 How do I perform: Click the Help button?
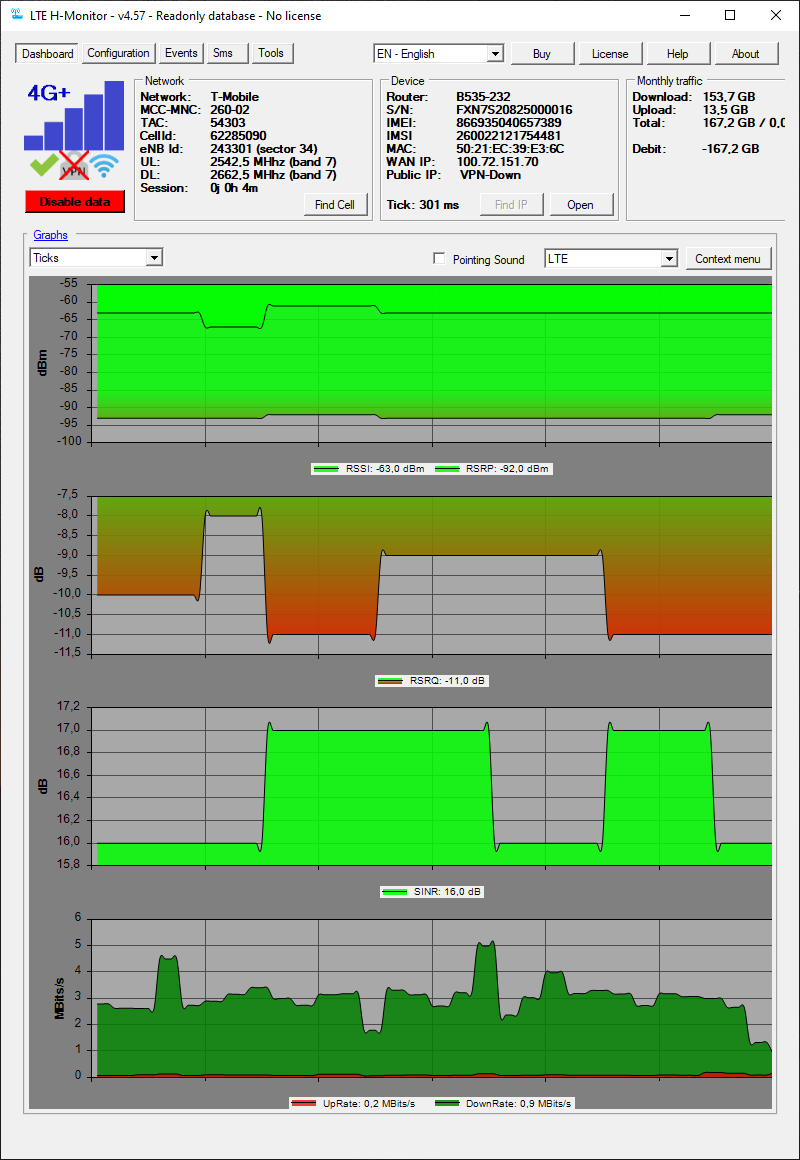point(677,54)
